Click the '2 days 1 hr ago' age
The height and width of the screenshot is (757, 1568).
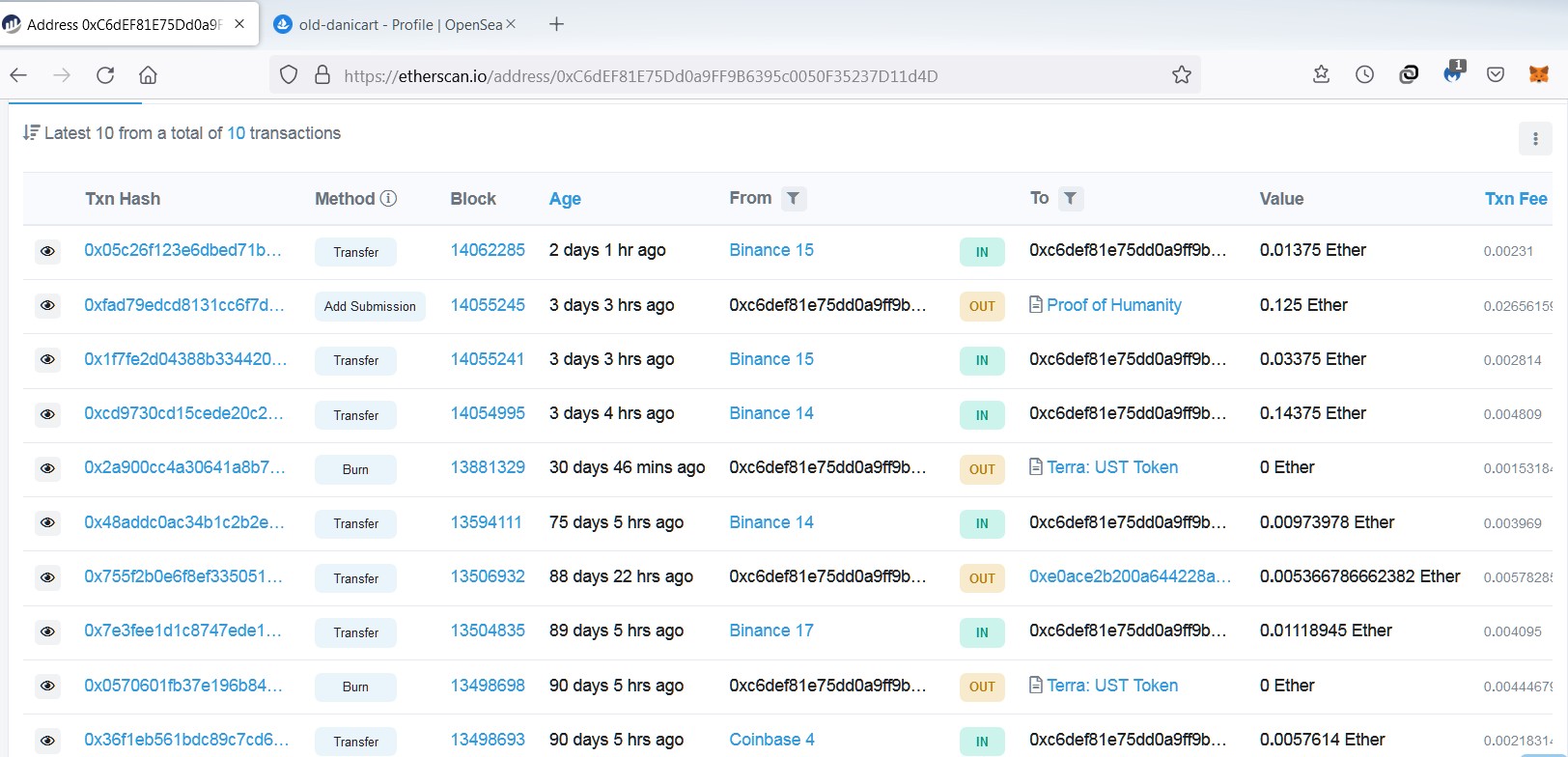(x=607, y=250)
